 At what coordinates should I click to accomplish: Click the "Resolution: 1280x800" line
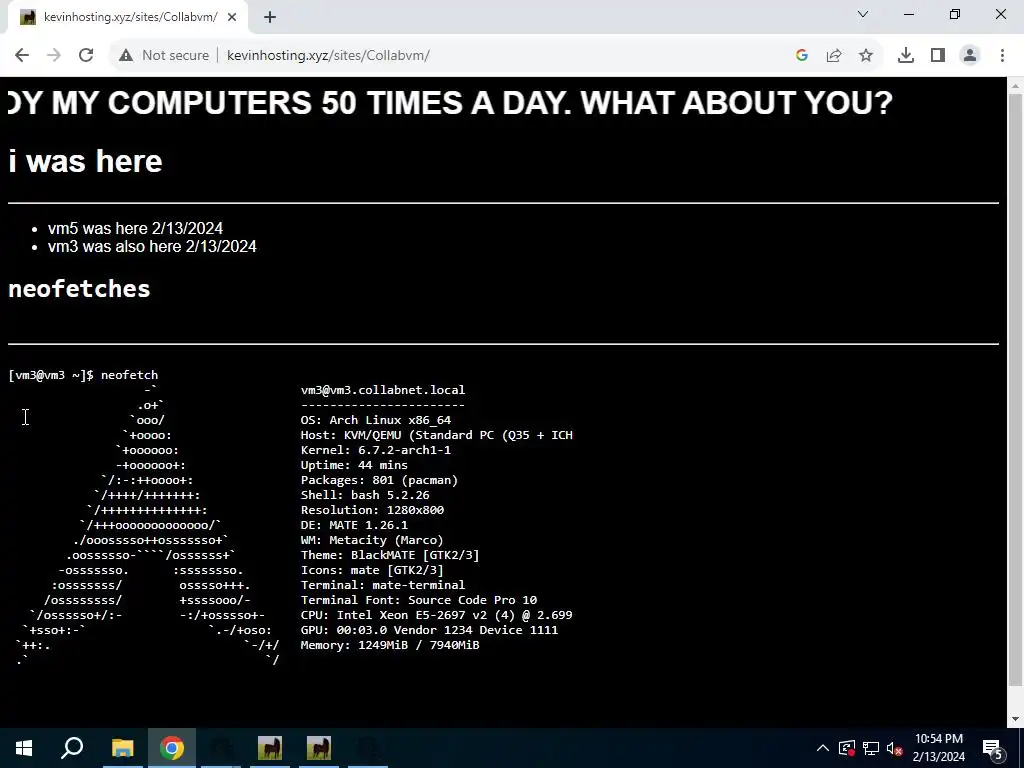pyautogui.click(x=372, y=510)
